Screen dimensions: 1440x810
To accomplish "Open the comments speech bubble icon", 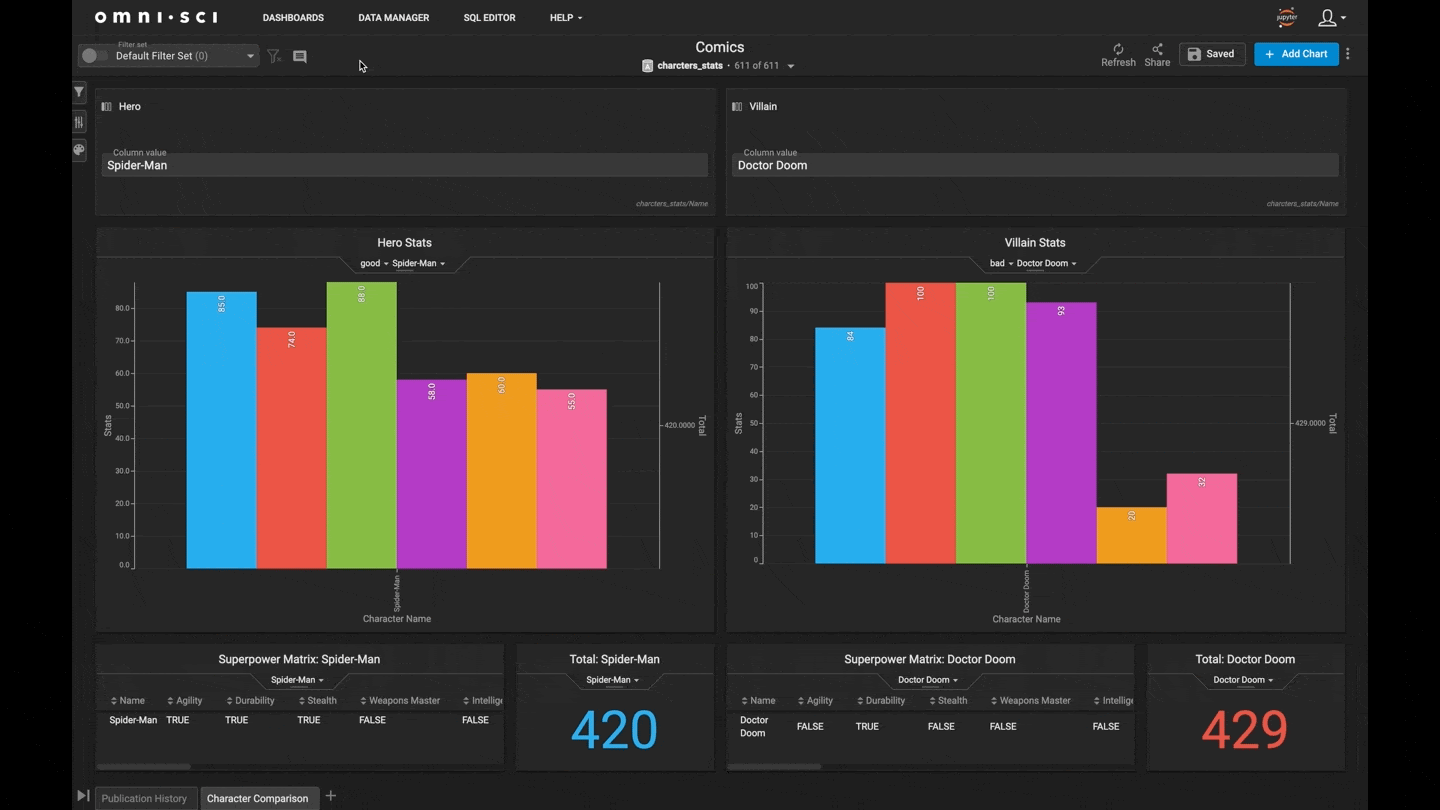I will [x=299, y=57].
